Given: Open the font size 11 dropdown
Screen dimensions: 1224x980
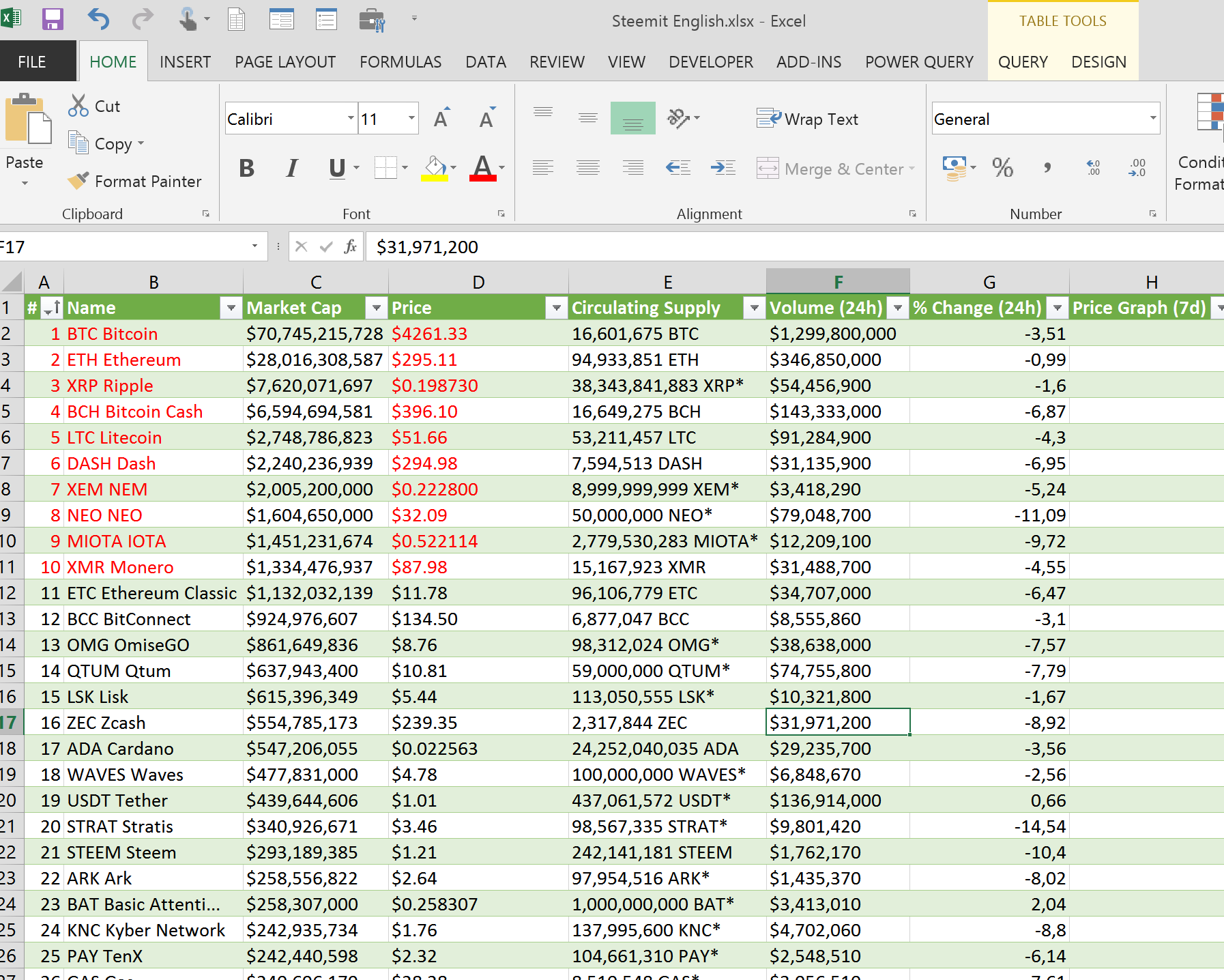Looking at the screenshot, I should [411, 118].
